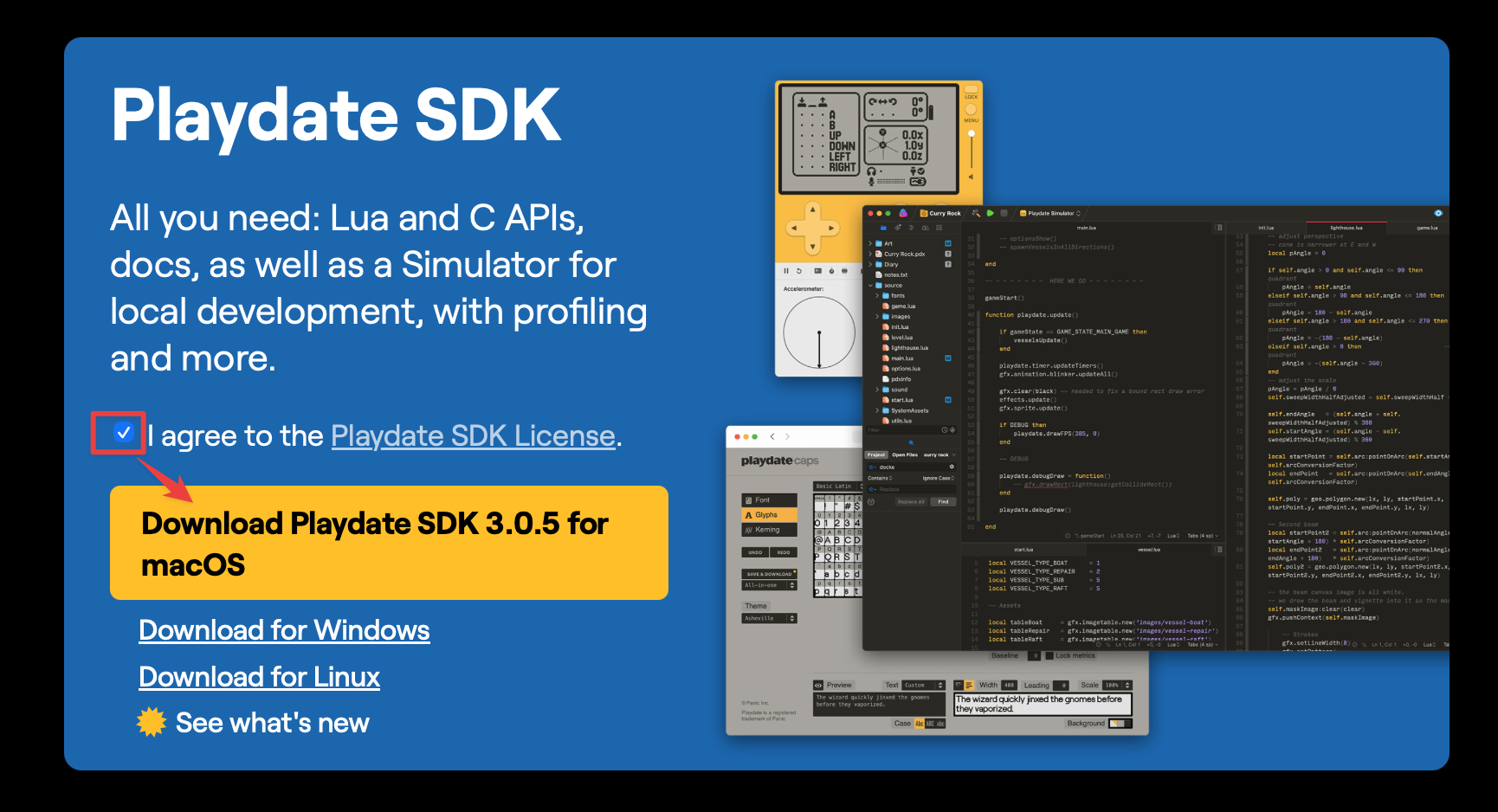Image resolution: width=1498 pixels, height=812 pixels.
Task: Select the files folder icon in the editor sidebar
Action: [884, 228]
